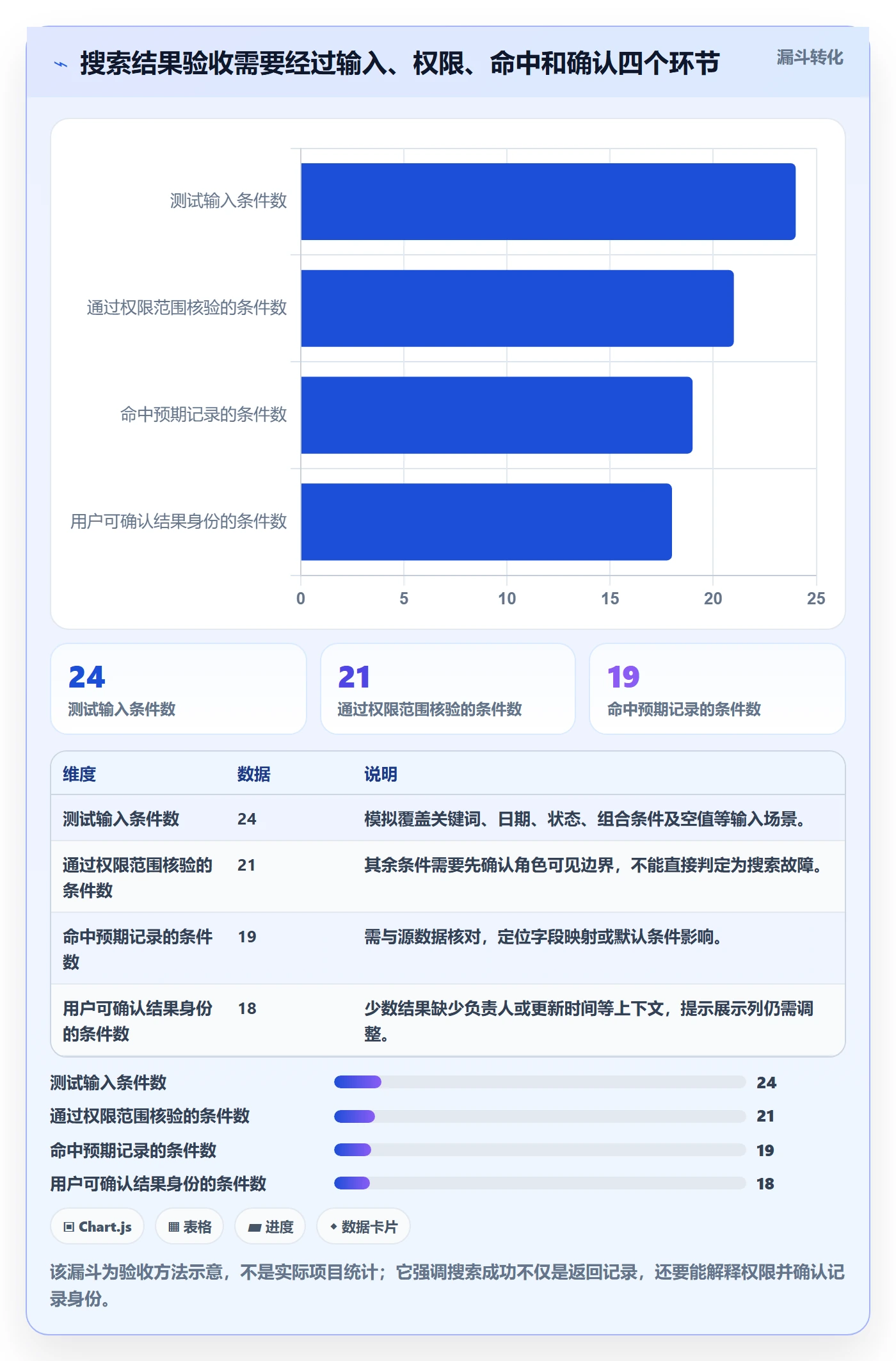This screenshot has width=896, height=1361.
Task: Click the 通过权限范围核验的条件数 progress bar
Action: [x=540, y=1116]
